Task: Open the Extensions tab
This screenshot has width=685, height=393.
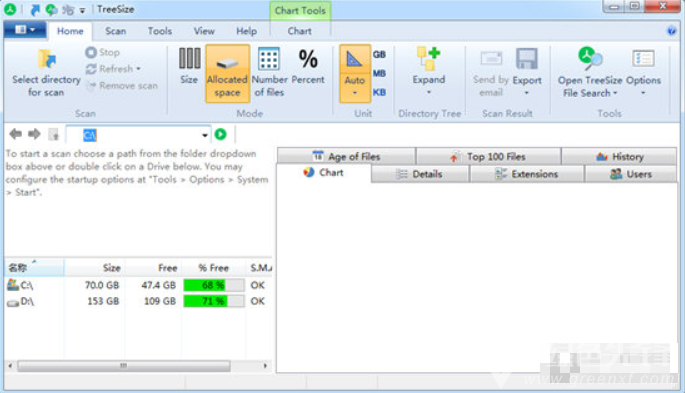Action: (526, 174)
